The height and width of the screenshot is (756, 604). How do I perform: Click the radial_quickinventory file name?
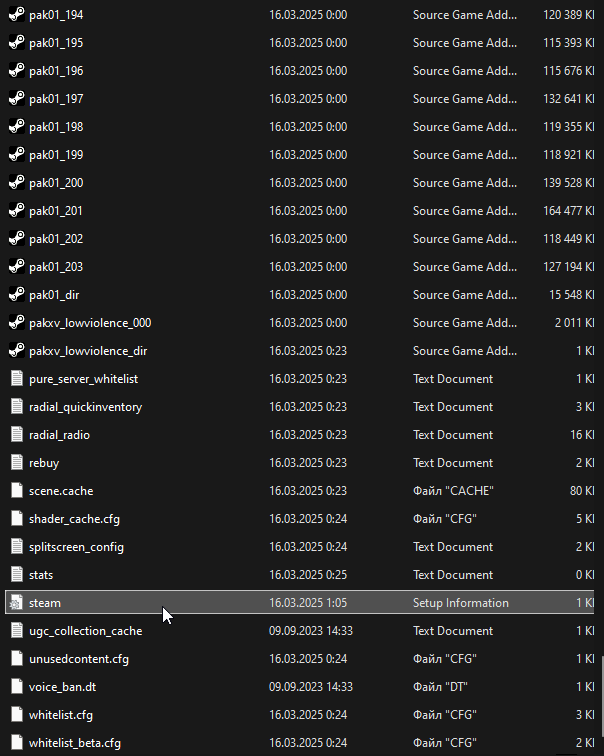85,407
